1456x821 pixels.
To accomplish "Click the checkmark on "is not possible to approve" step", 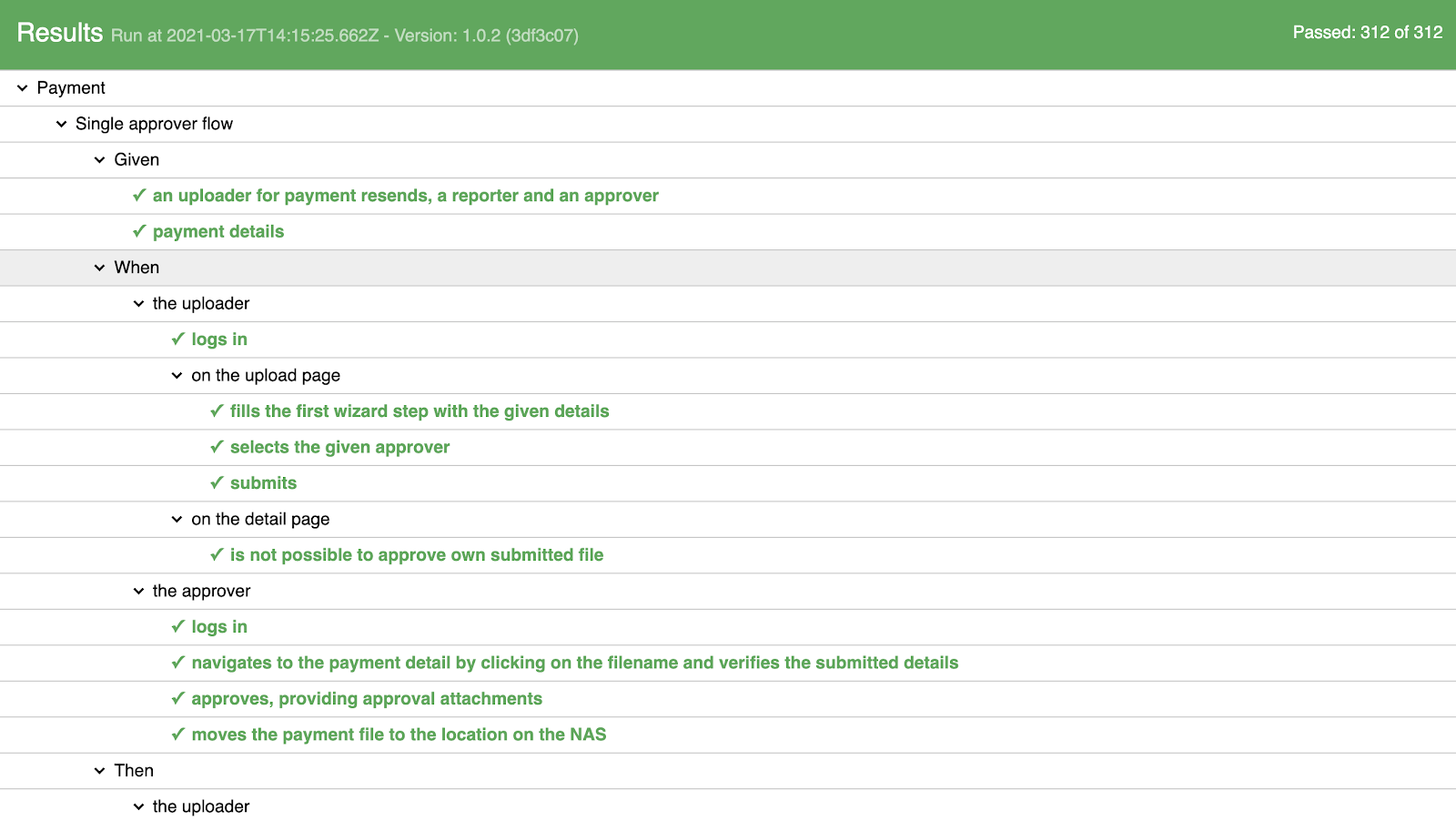I will point(216,554).
